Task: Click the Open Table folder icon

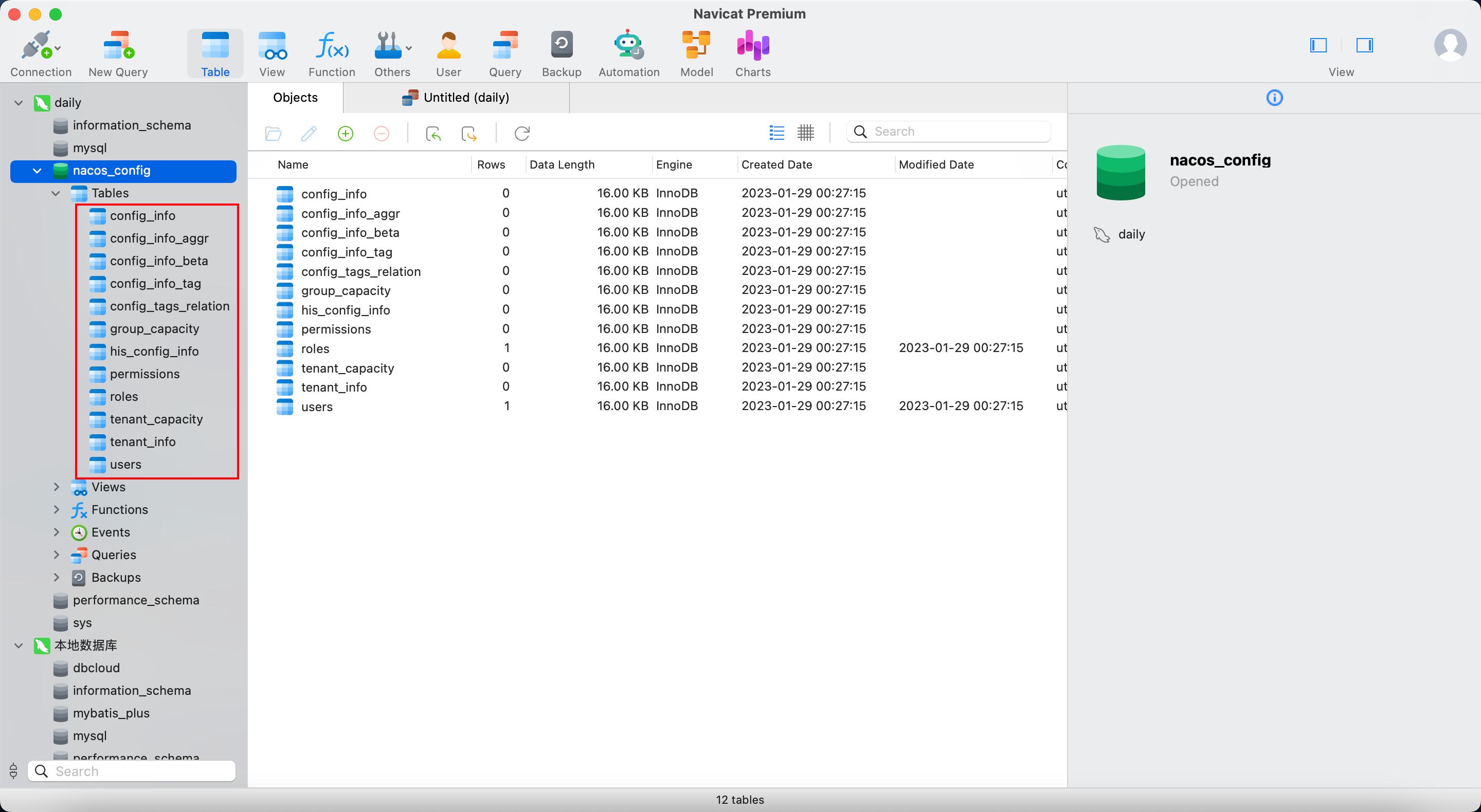Action: pos(273,134)
